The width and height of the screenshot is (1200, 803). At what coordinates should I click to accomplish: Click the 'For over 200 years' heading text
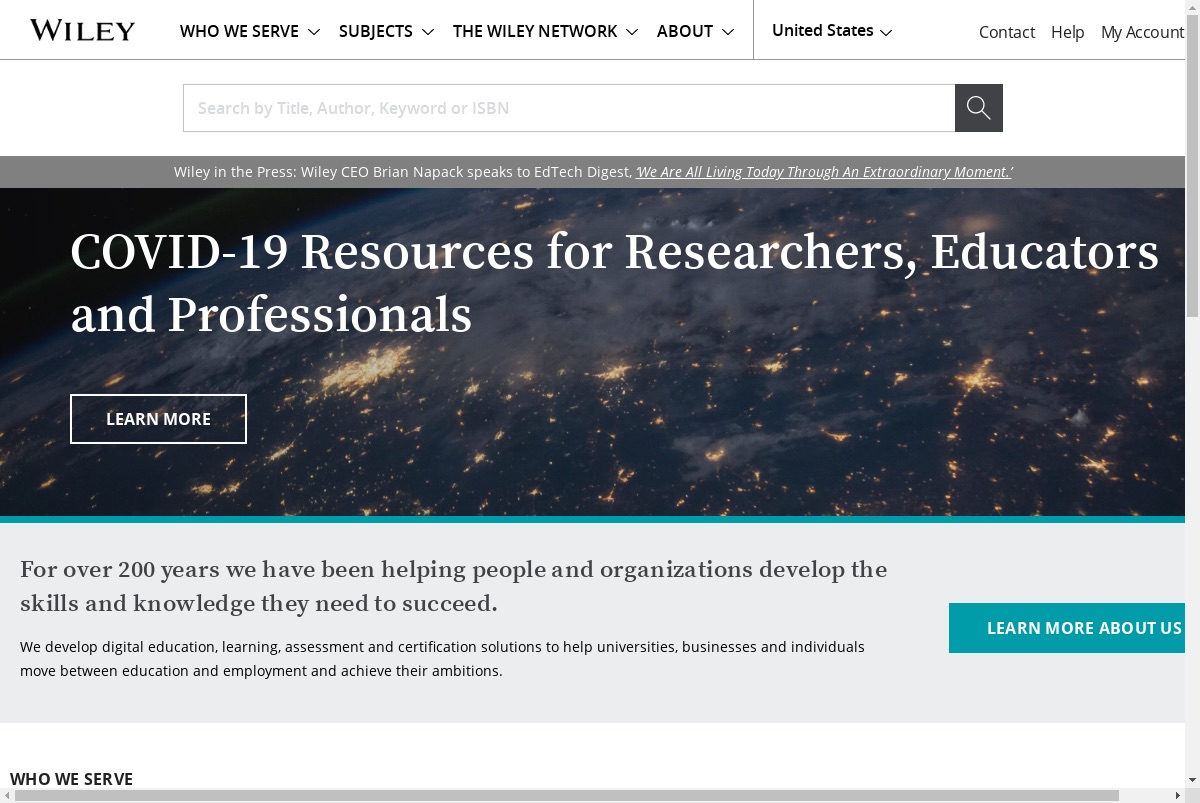coord(454,587)
